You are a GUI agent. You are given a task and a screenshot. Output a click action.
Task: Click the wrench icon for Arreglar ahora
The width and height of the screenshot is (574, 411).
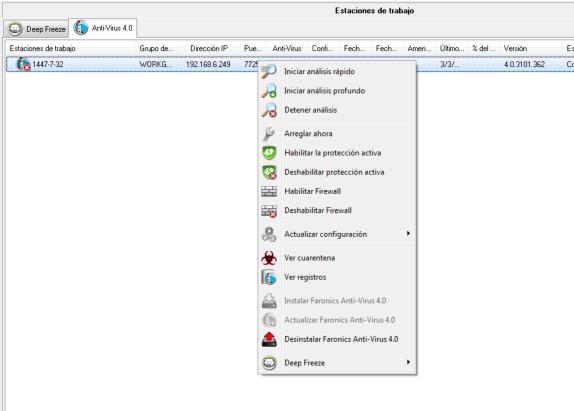pyautogui.click(x=269, y=134)
